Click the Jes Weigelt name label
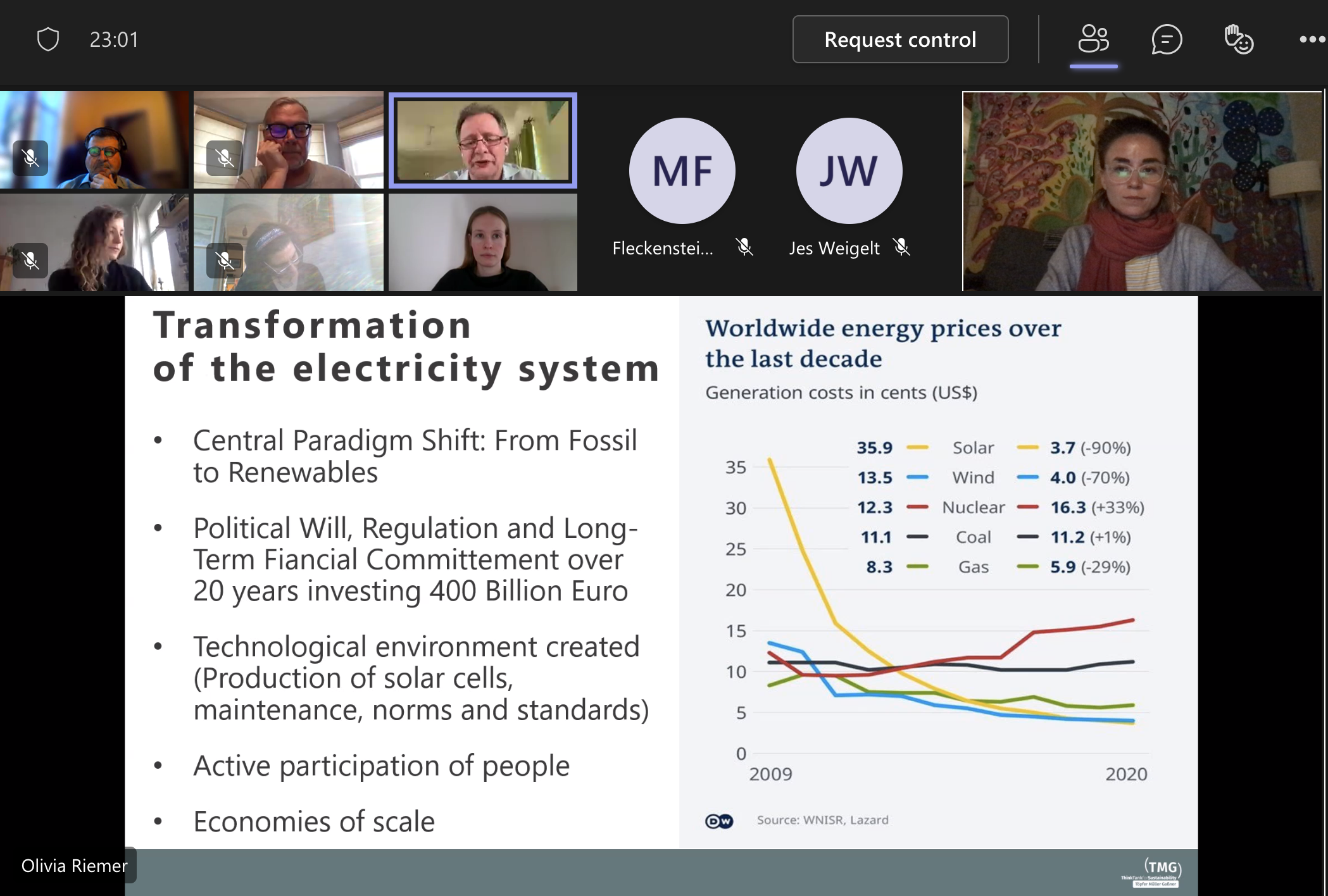 pos(834,248)
